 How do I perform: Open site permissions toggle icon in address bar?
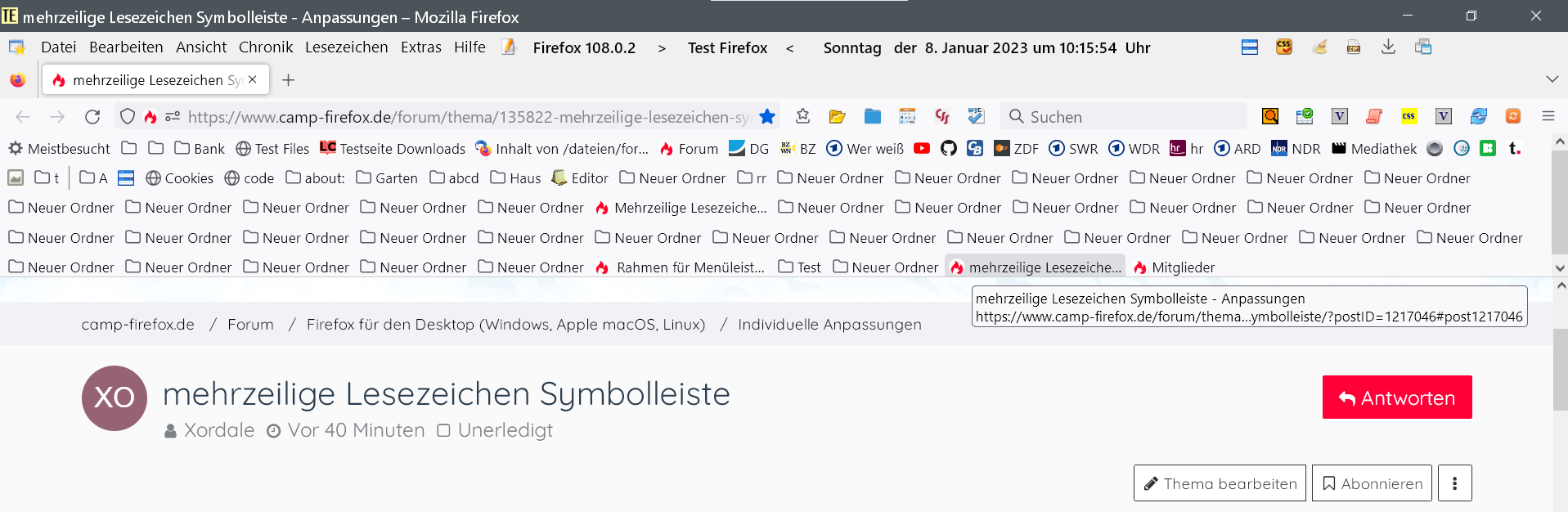point(173,117)
